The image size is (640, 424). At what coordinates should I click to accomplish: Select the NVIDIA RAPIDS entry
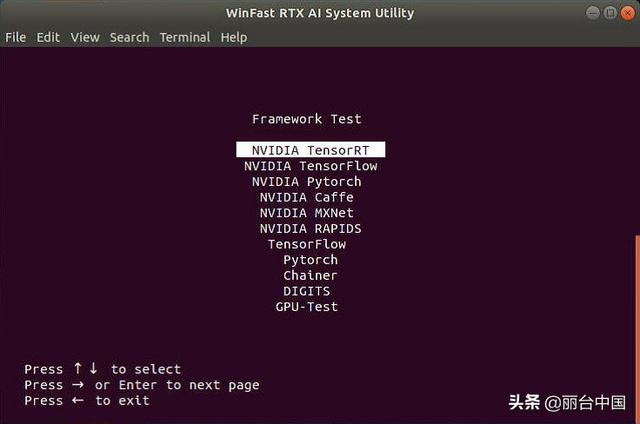pyautogui.click(x=311, y=229)
